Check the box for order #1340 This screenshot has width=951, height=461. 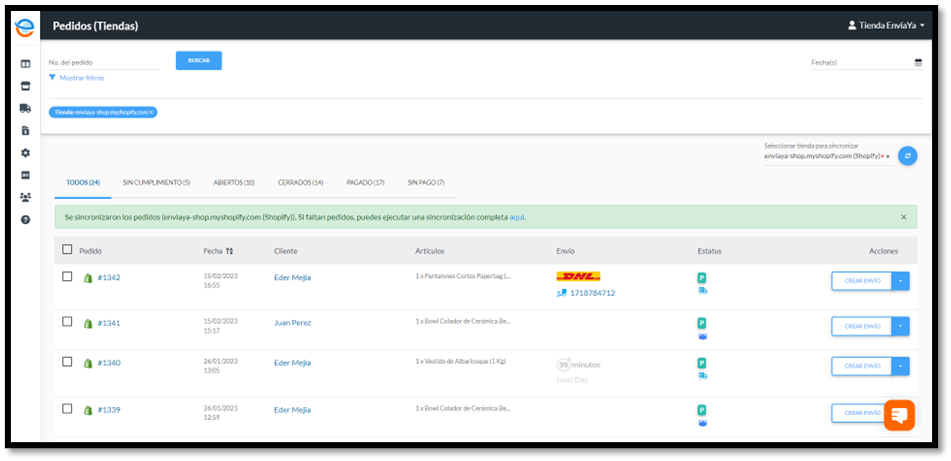coord(67,362)
